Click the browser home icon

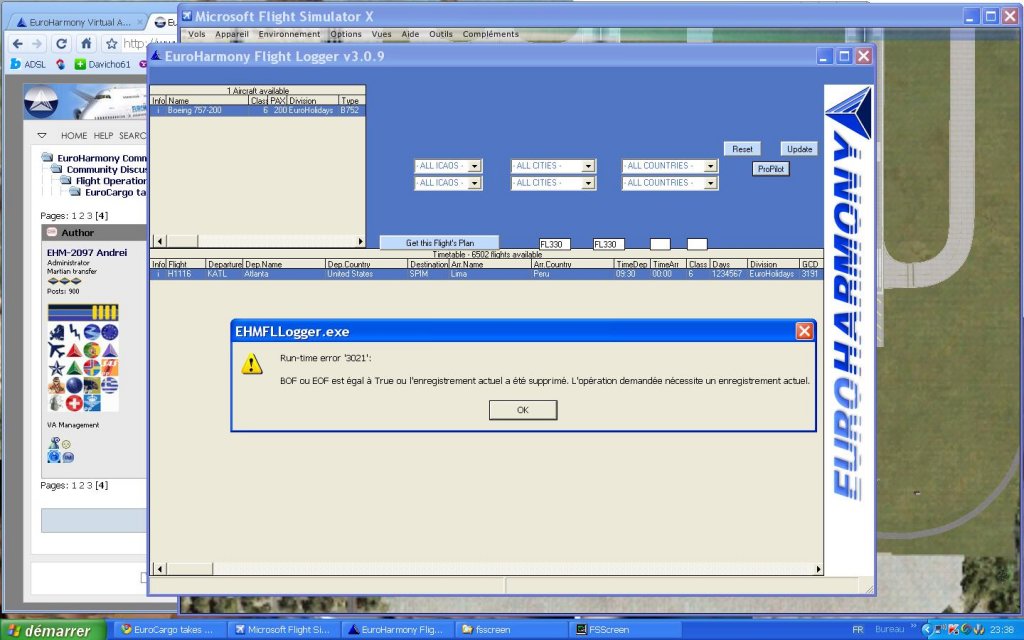coord(86,44)
